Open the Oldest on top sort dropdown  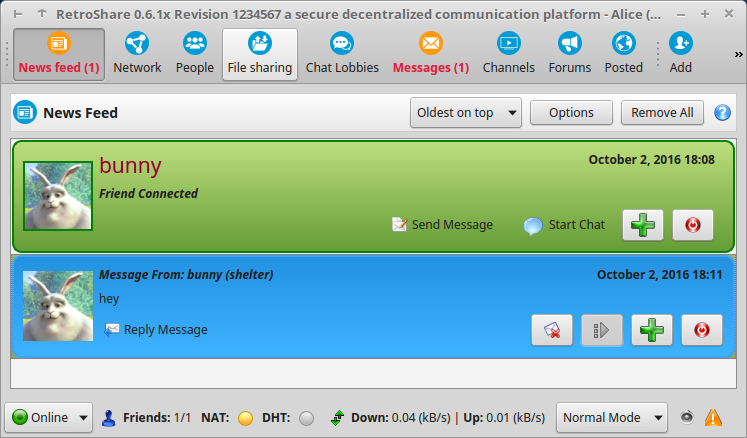coord(465,113)
